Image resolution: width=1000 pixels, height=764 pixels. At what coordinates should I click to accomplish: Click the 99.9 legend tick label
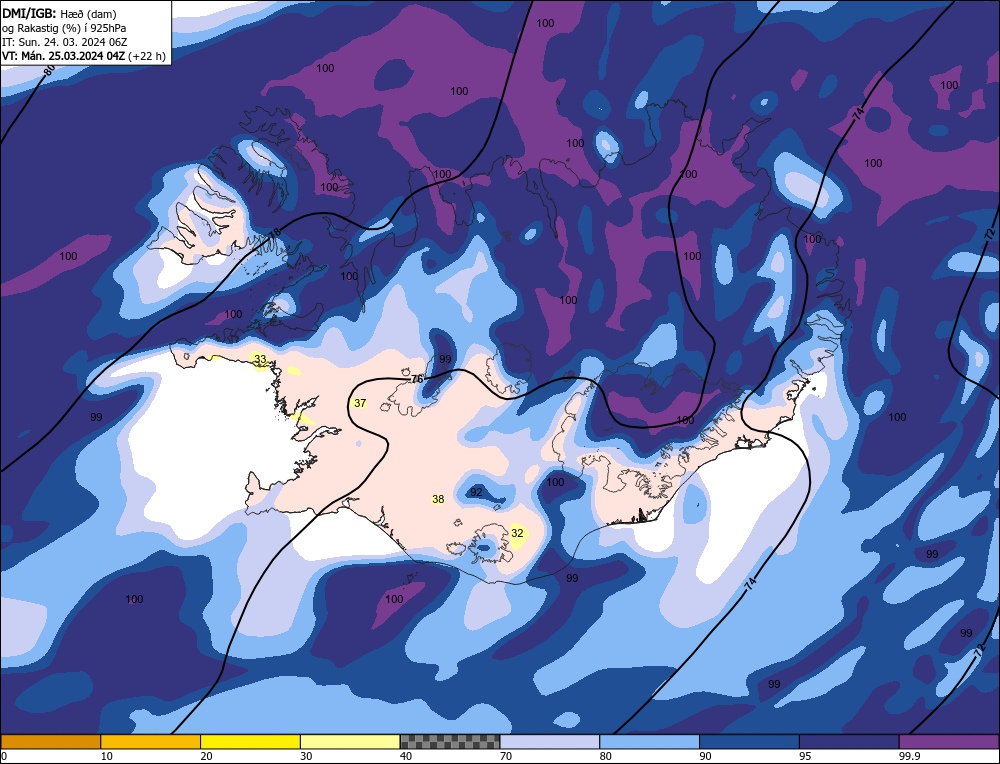click(908, 756)
